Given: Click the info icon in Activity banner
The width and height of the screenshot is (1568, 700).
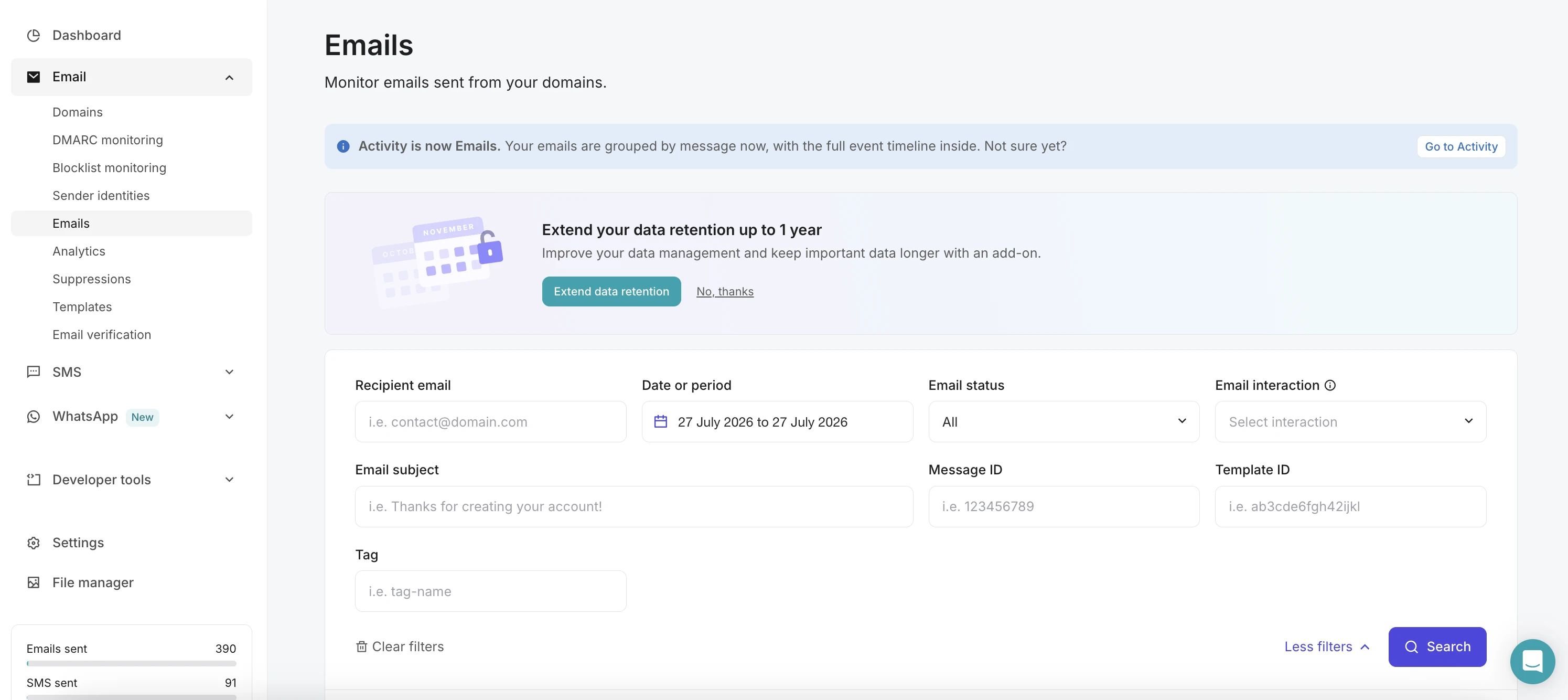Looking at the screenshot, I should [343, 146].
